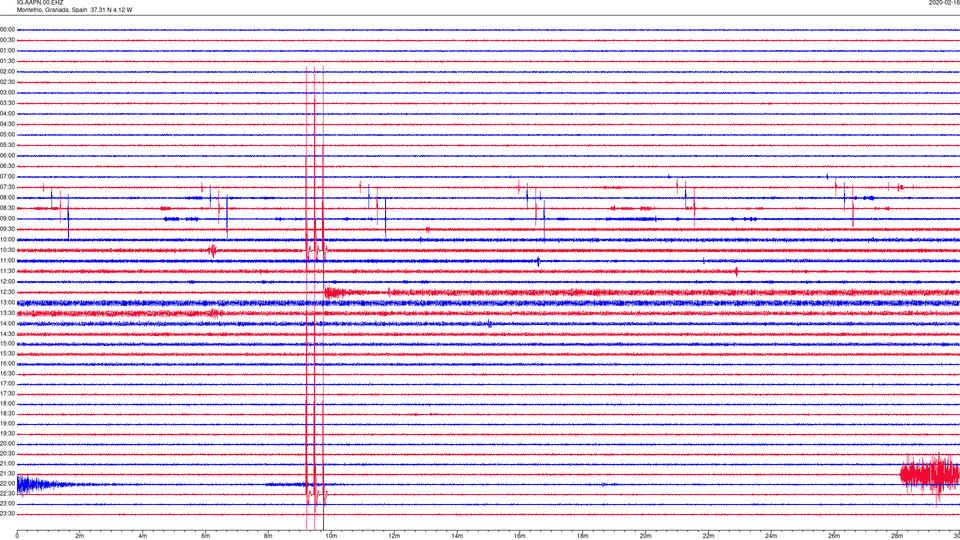Click the 4m tick label on the time axis

[x=143, y=536]
